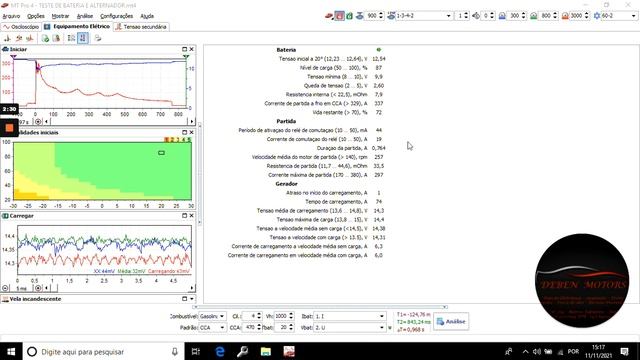This screenshot has height=360, width=640.
Task: Toggle the highlighted red record icon
Action: click(x=339, y=16)
